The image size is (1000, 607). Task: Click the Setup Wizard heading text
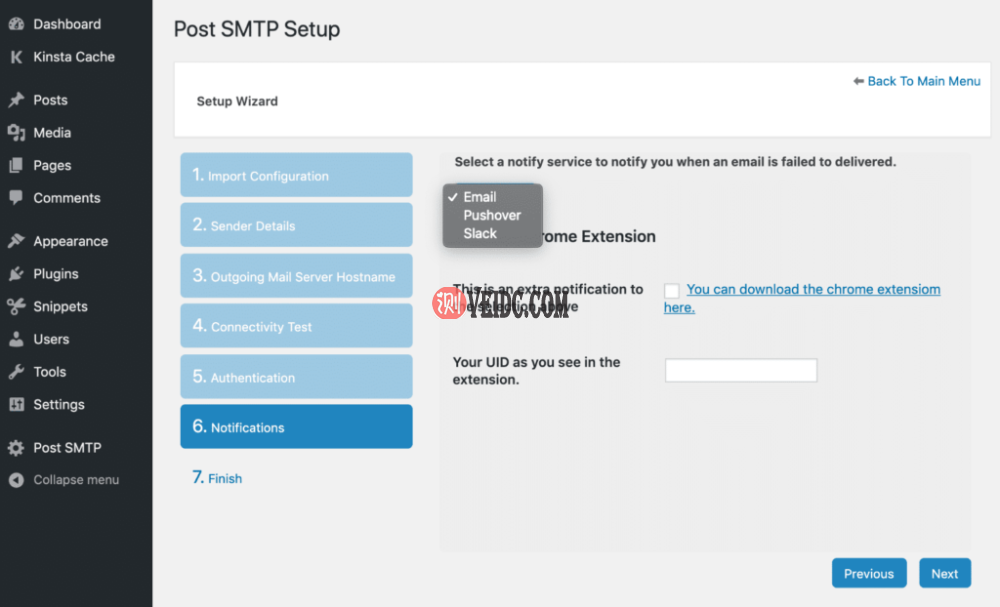click(237, 101)
